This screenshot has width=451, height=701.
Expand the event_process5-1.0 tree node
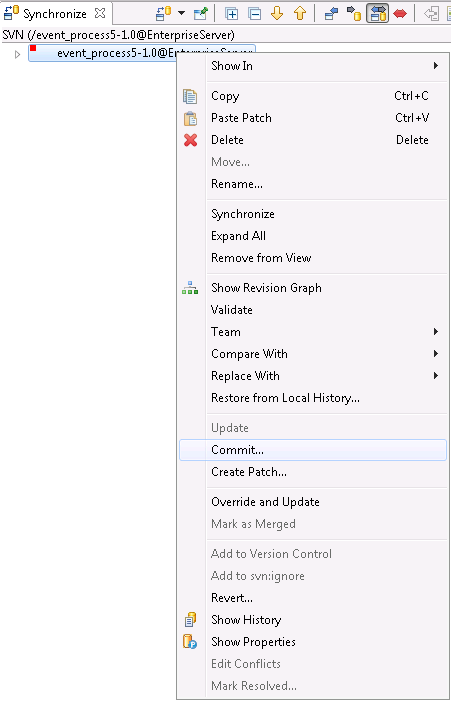pyautogui.click(x=17, y=54)
